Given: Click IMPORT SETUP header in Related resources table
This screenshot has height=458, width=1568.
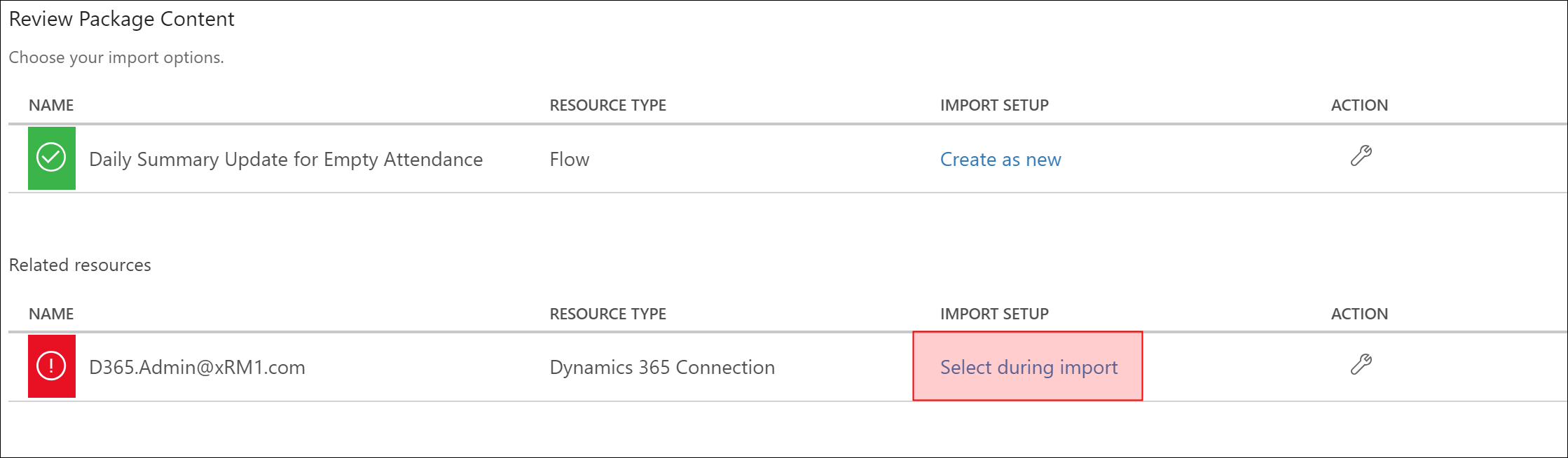Looking at the screenshot, I should [x=994, y=314].
